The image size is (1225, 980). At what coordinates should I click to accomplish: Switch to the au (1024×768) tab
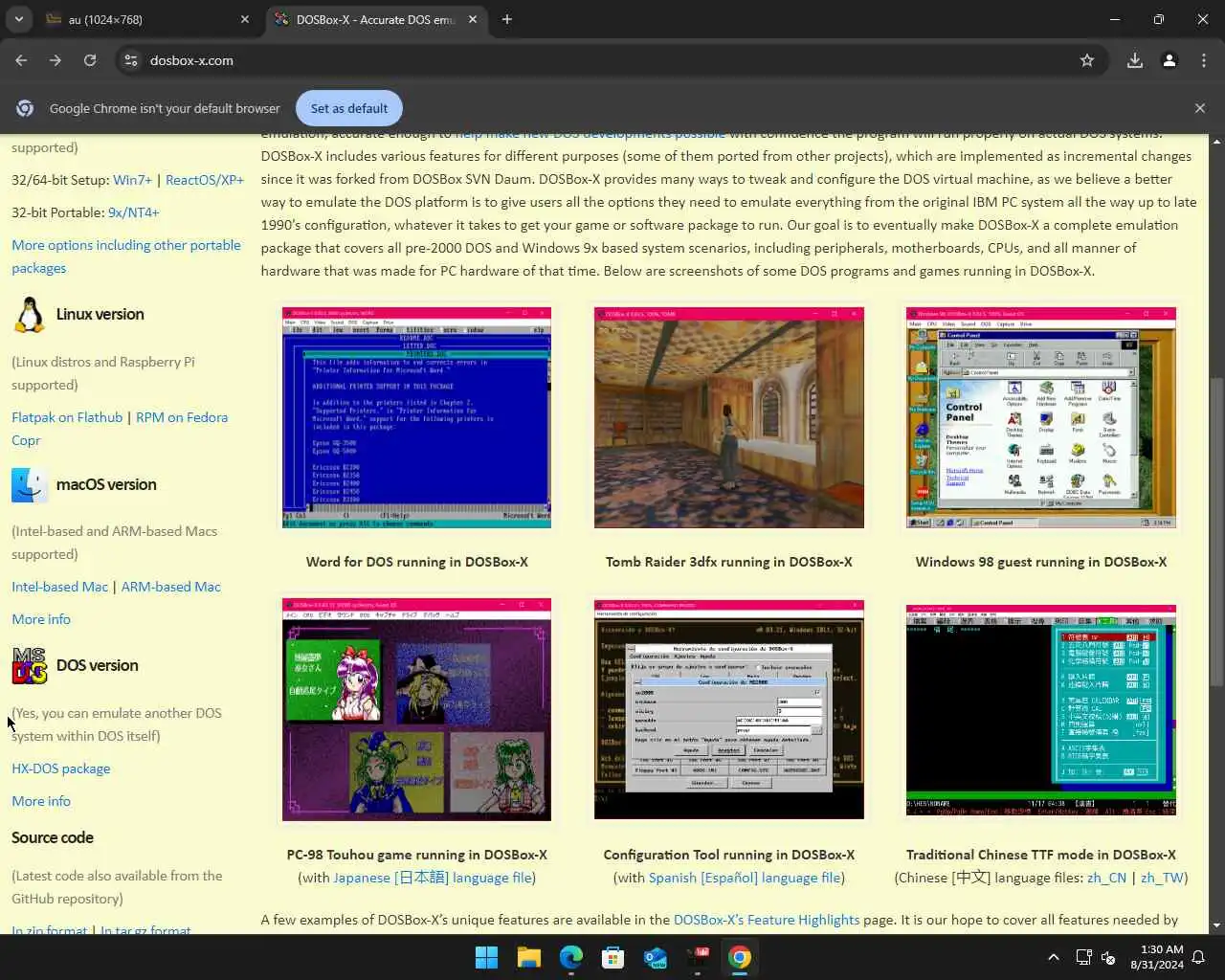[x=144, y=19]
